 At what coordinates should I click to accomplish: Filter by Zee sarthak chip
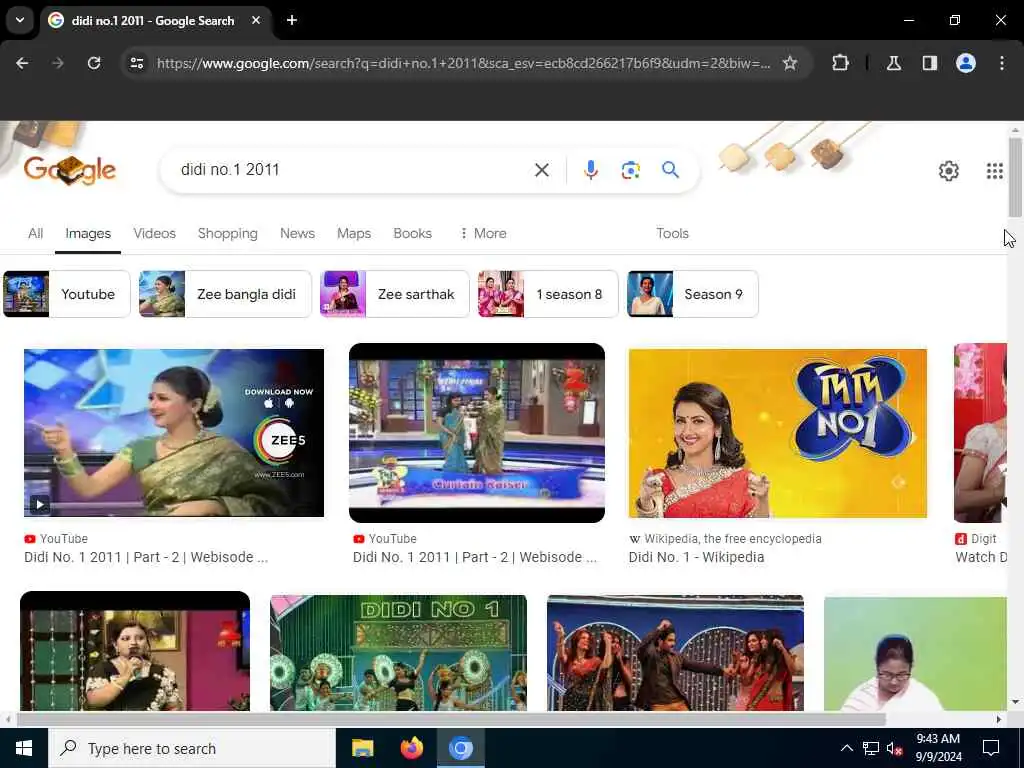(394, 294)
